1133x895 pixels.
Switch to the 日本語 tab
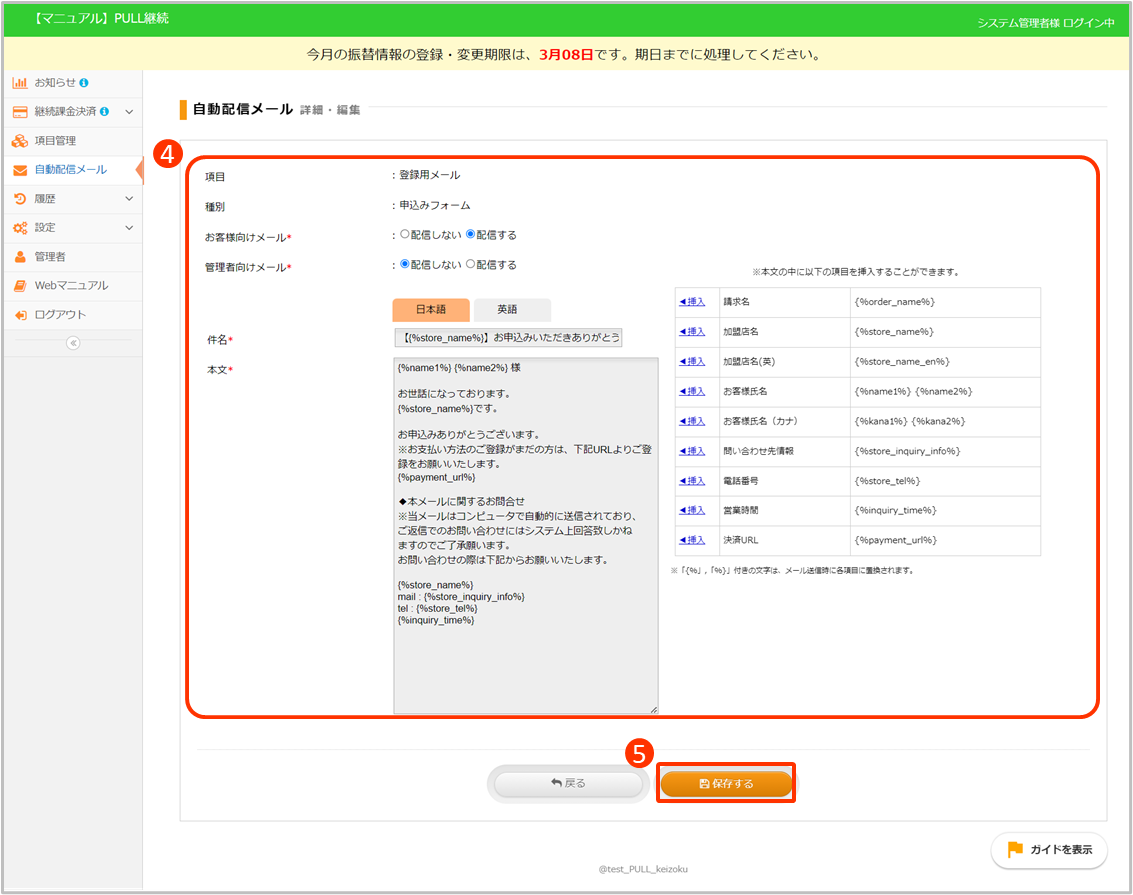click(x=431, y=310)
